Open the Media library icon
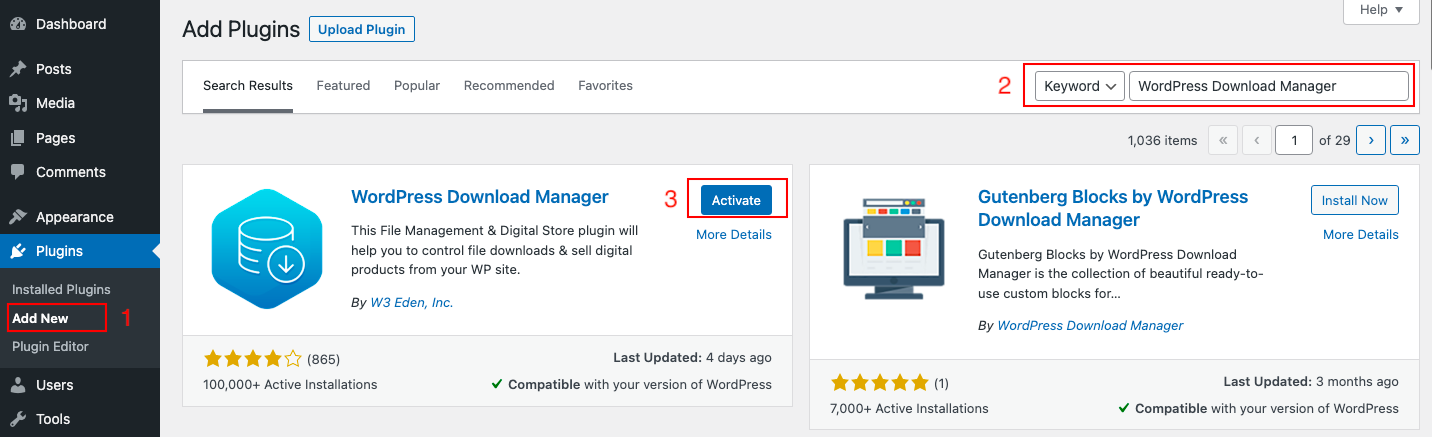Viewport: 1432px width, 437px height. pos(17,103)
